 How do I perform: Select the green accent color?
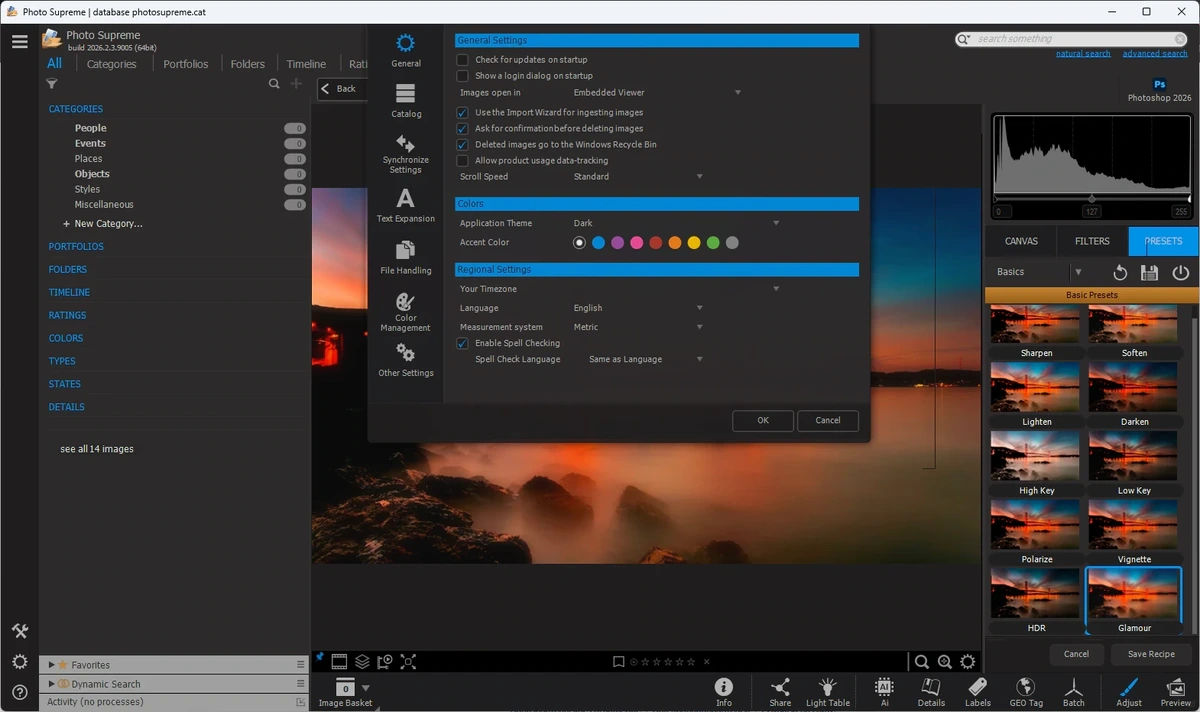pos(713,243)
